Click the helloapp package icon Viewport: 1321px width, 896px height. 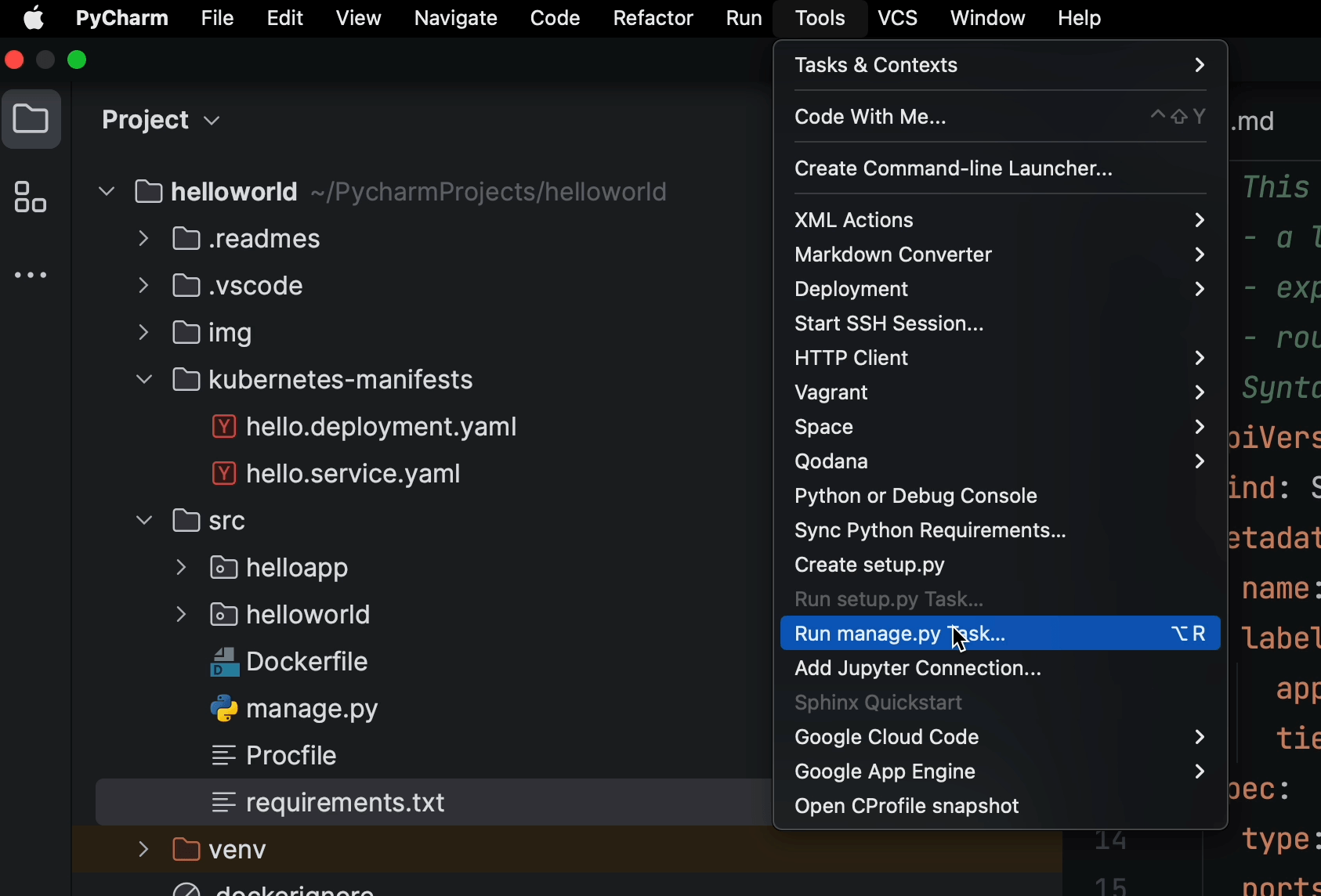(223, 567)
